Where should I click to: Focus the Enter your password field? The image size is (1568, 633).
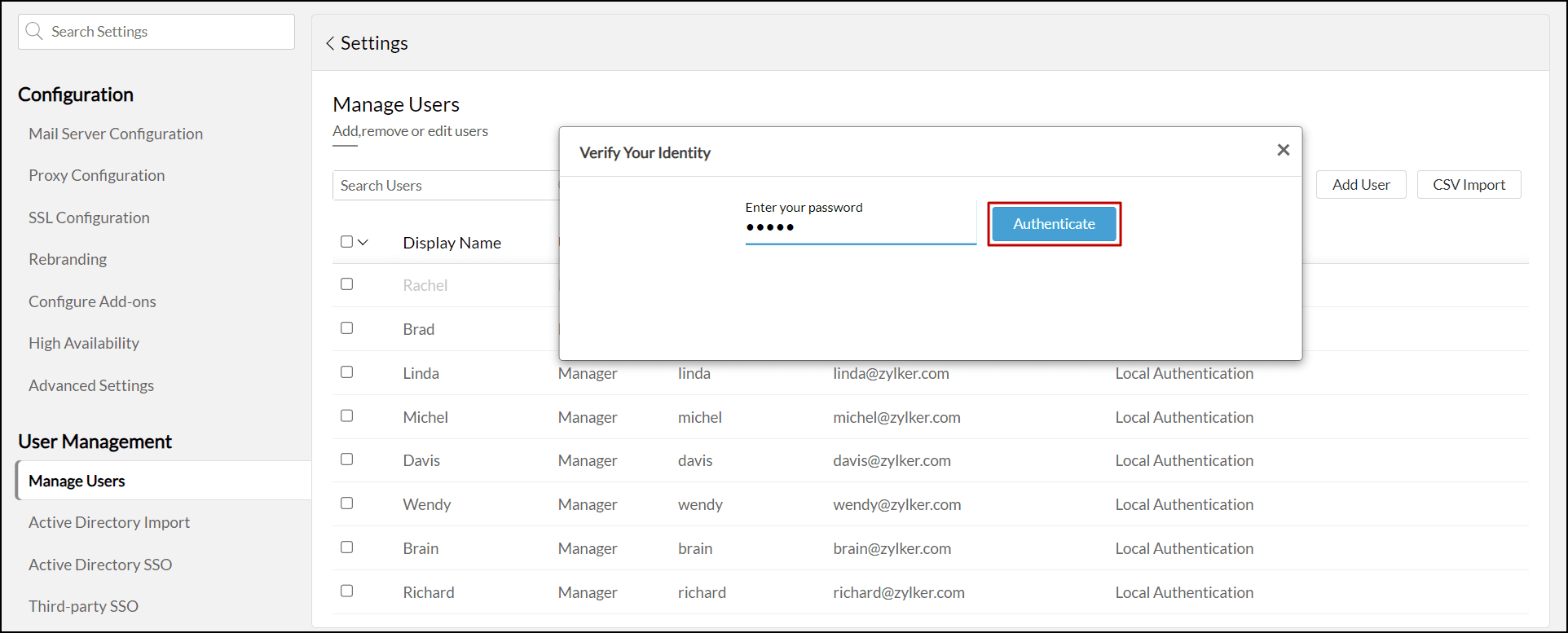pos(860,228)
